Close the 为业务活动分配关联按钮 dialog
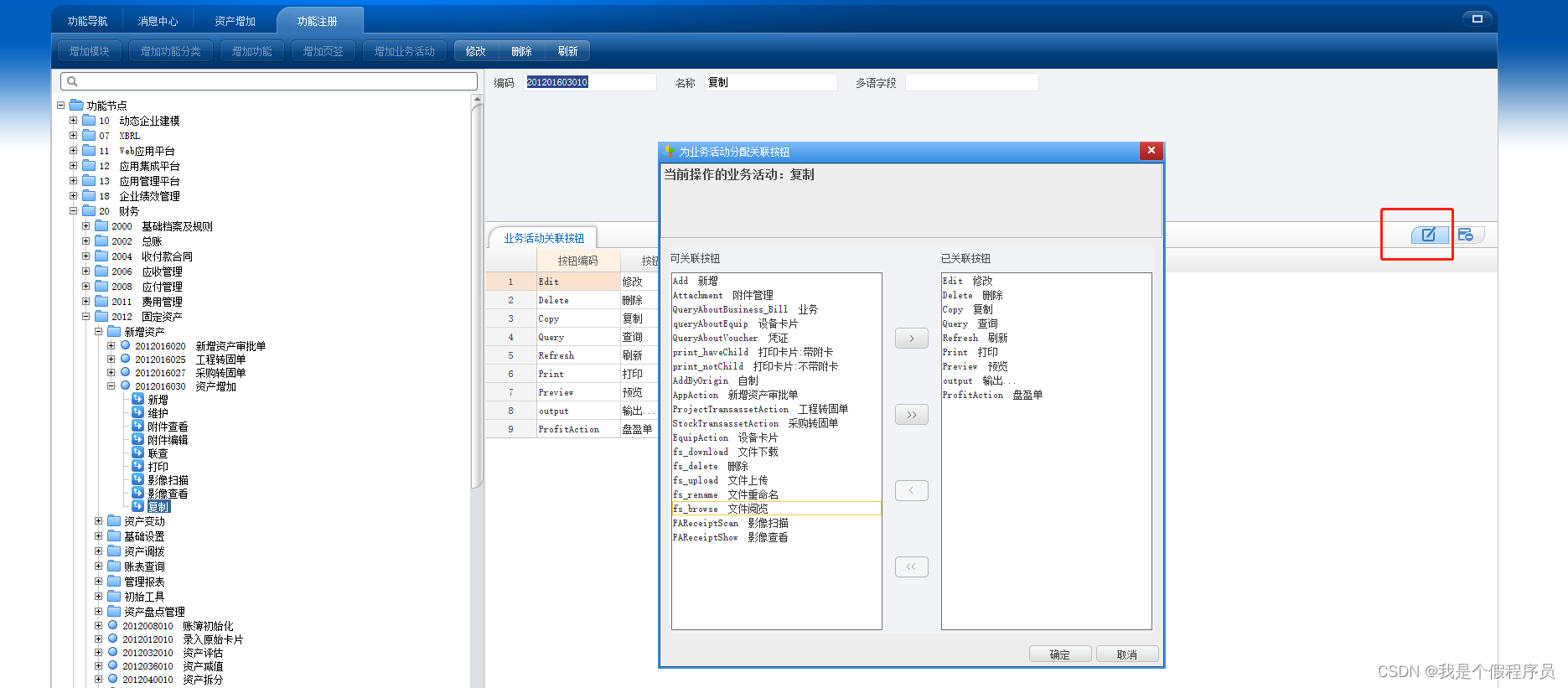Image resolution: width=1568 pixels, height=688 pixels. click(1151, 151)
